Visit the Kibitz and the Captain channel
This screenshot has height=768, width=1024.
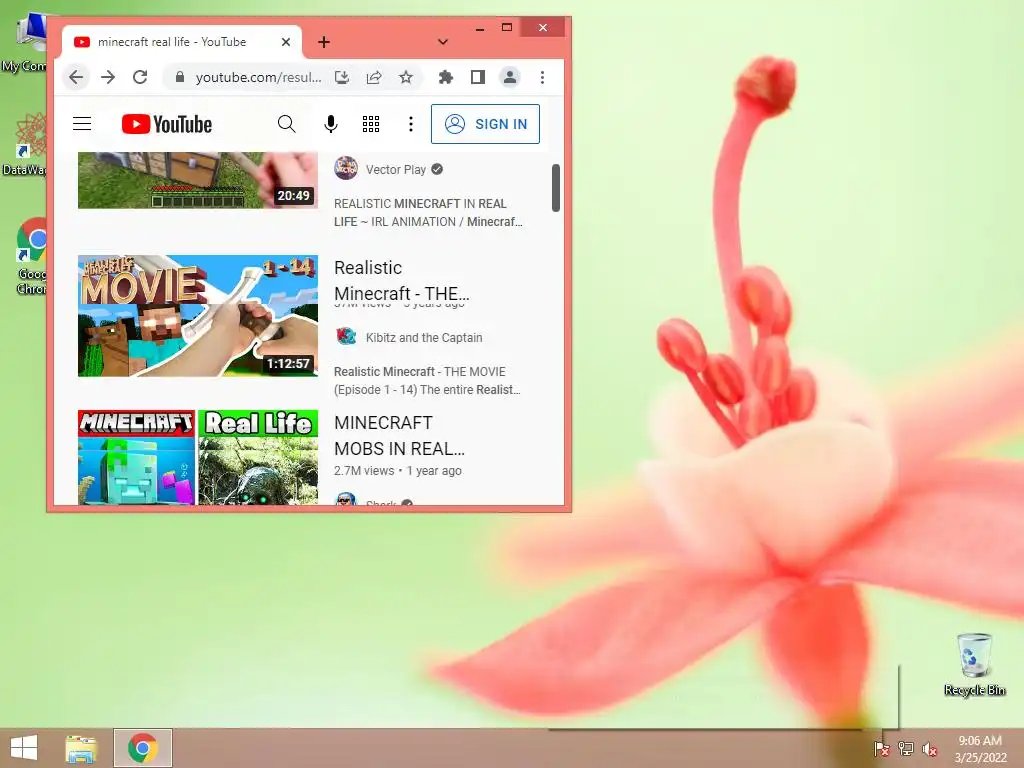click(x=424, y=338)
